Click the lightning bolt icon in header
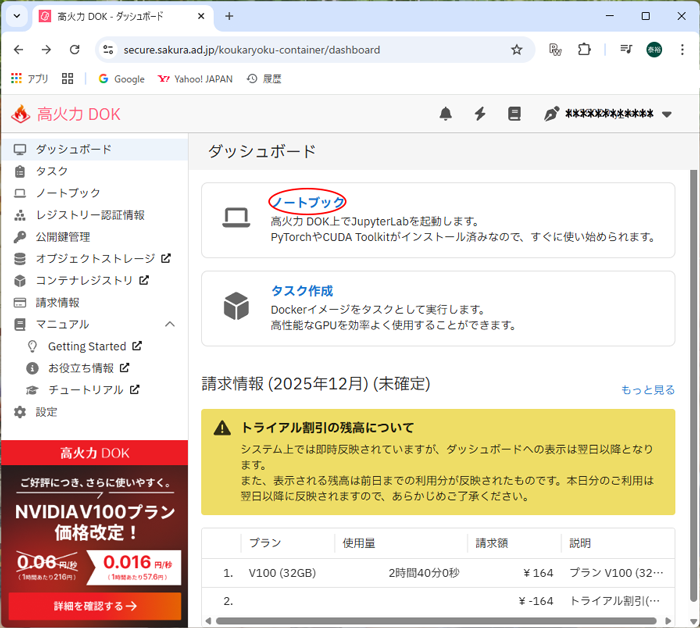 480,114
